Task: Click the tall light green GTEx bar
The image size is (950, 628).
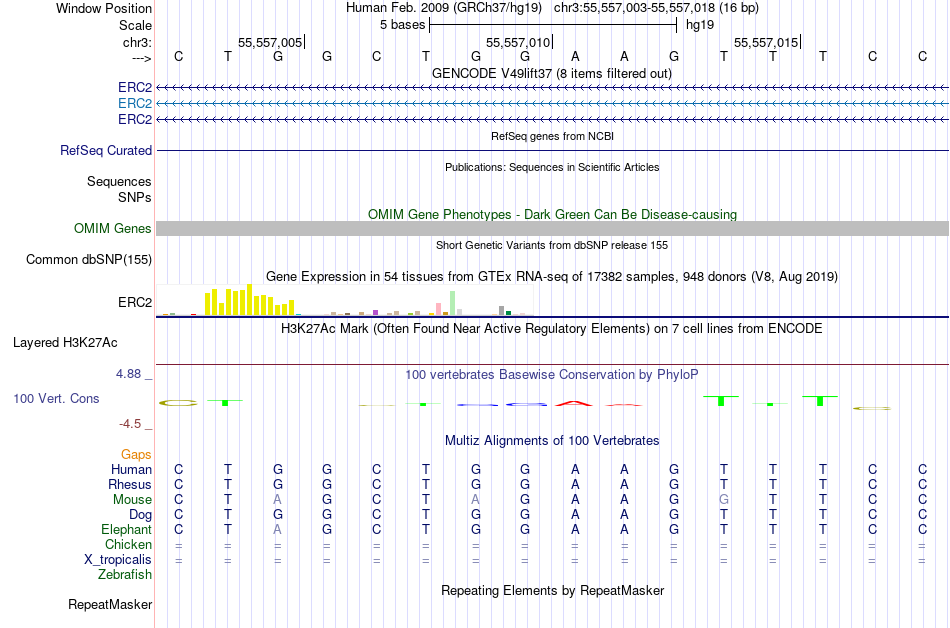Action: (453, 303)
